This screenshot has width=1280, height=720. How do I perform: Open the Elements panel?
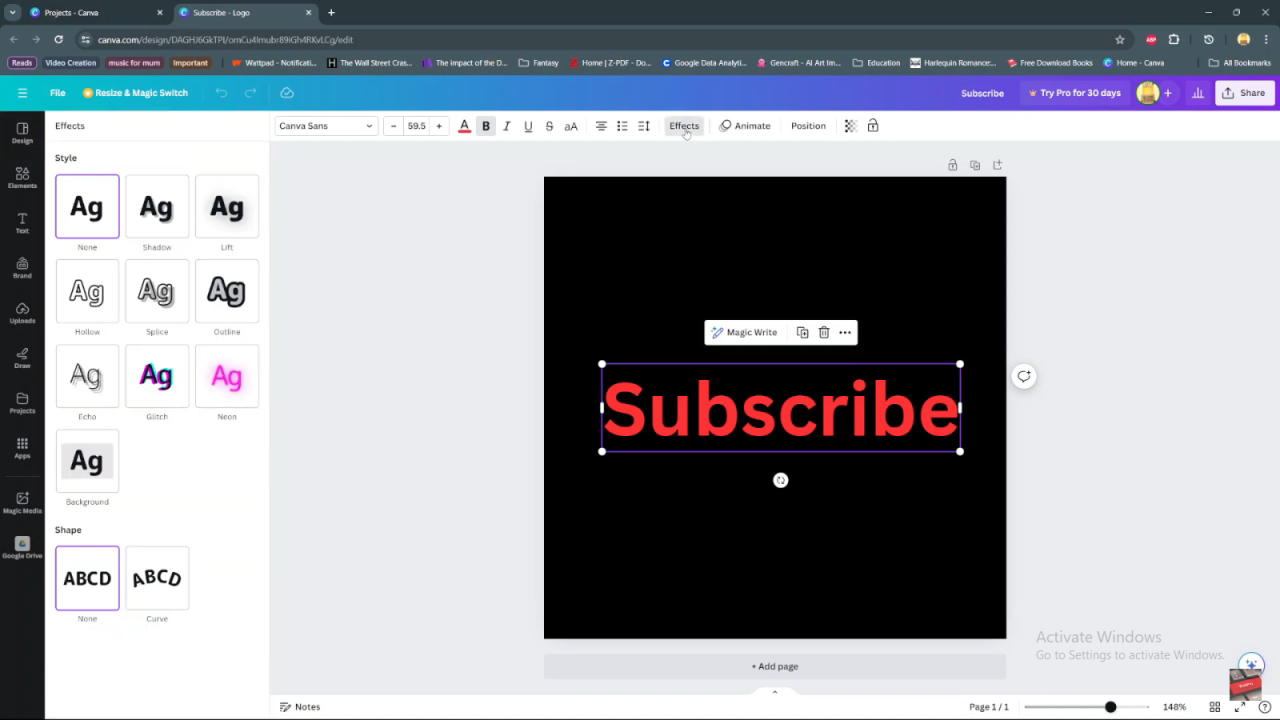coord(22,178)
